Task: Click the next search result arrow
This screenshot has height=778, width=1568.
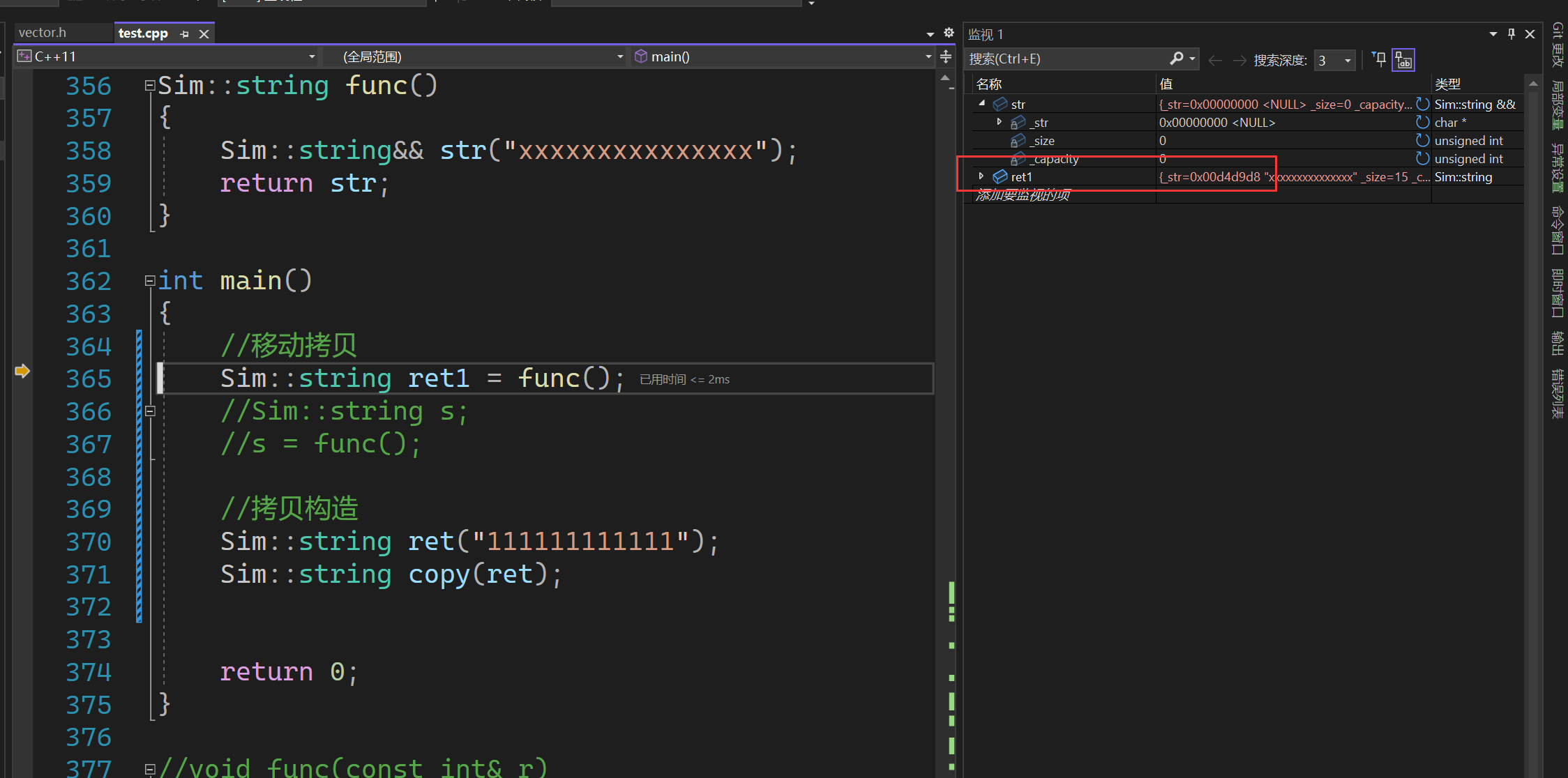Action: tap(1239, 60)
